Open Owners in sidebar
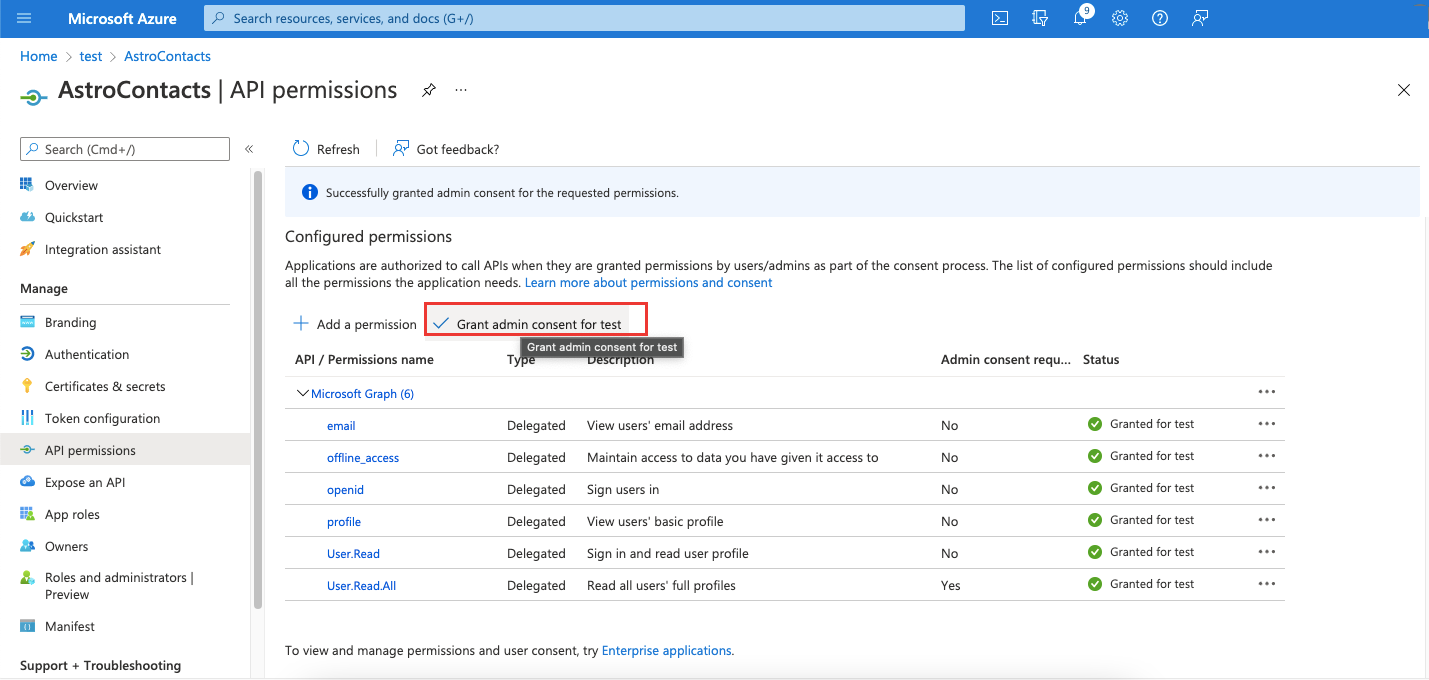The image size is (1429, 680). 66,546
